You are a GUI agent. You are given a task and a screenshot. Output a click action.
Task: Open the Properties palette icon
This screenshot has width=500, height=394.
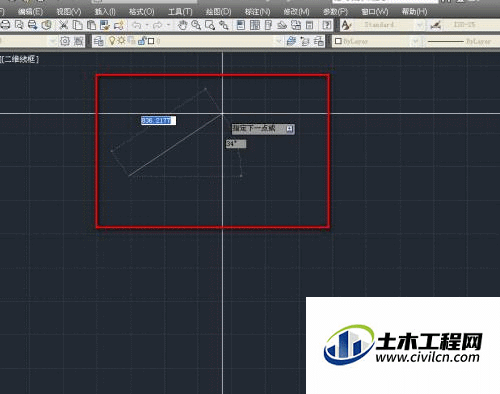click(x=241, y=25)
